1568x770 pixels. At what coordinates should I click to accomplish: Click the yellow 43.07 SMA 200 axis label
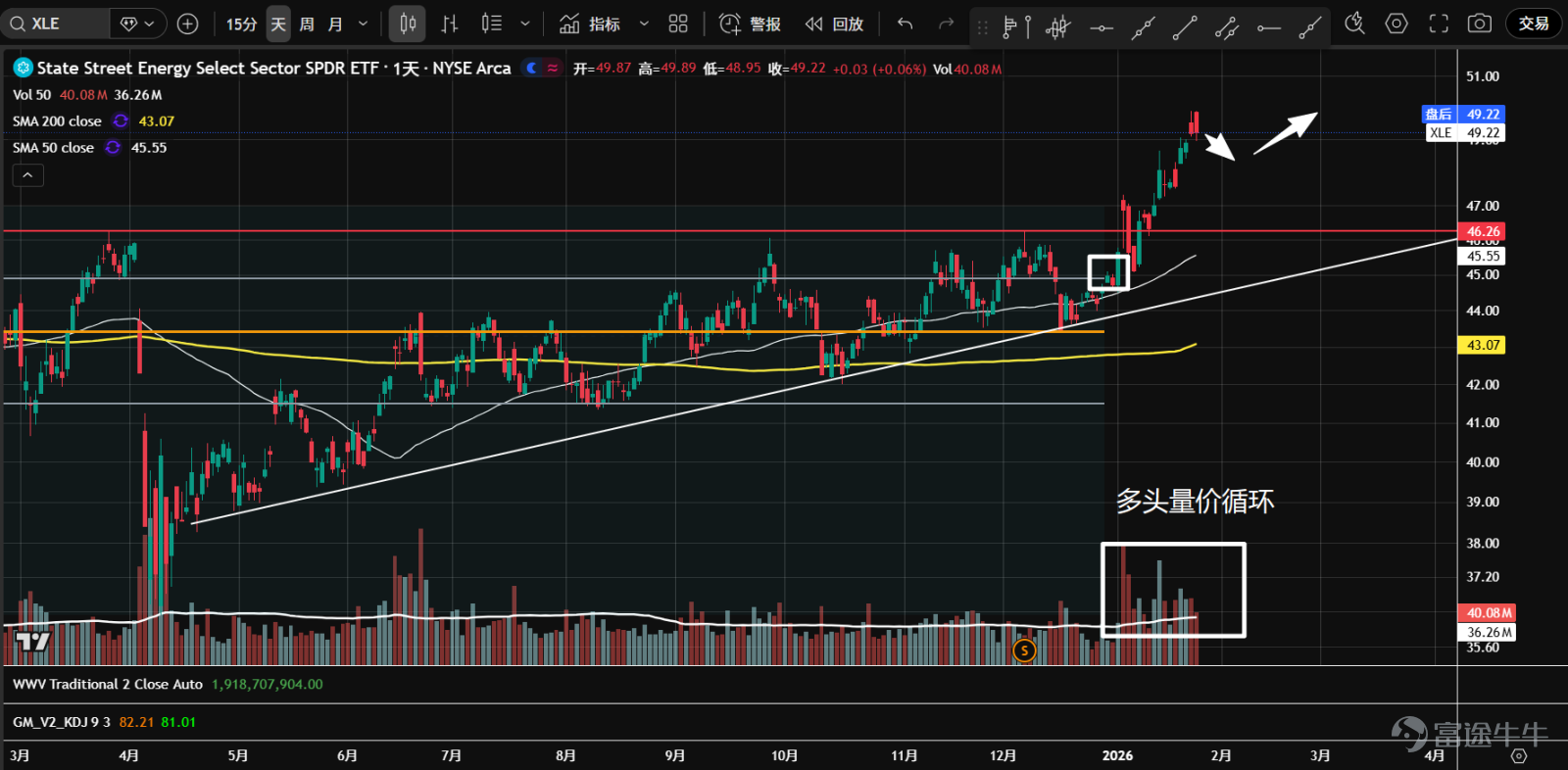click(1483, 345)
